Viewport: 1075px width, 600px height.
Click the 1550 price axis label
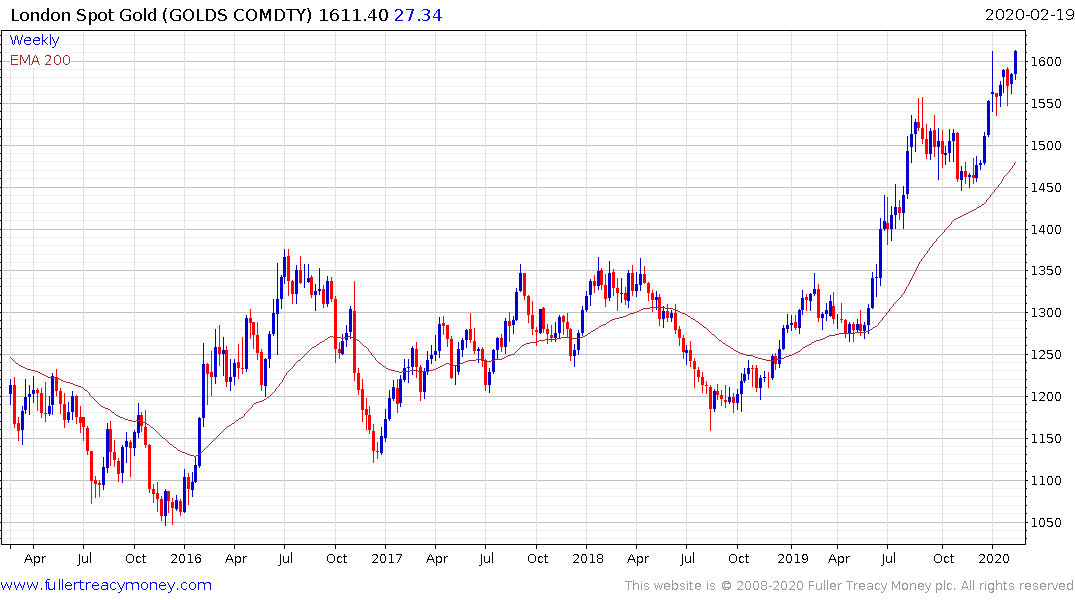pyautogui.click(x=1046, y=104)
